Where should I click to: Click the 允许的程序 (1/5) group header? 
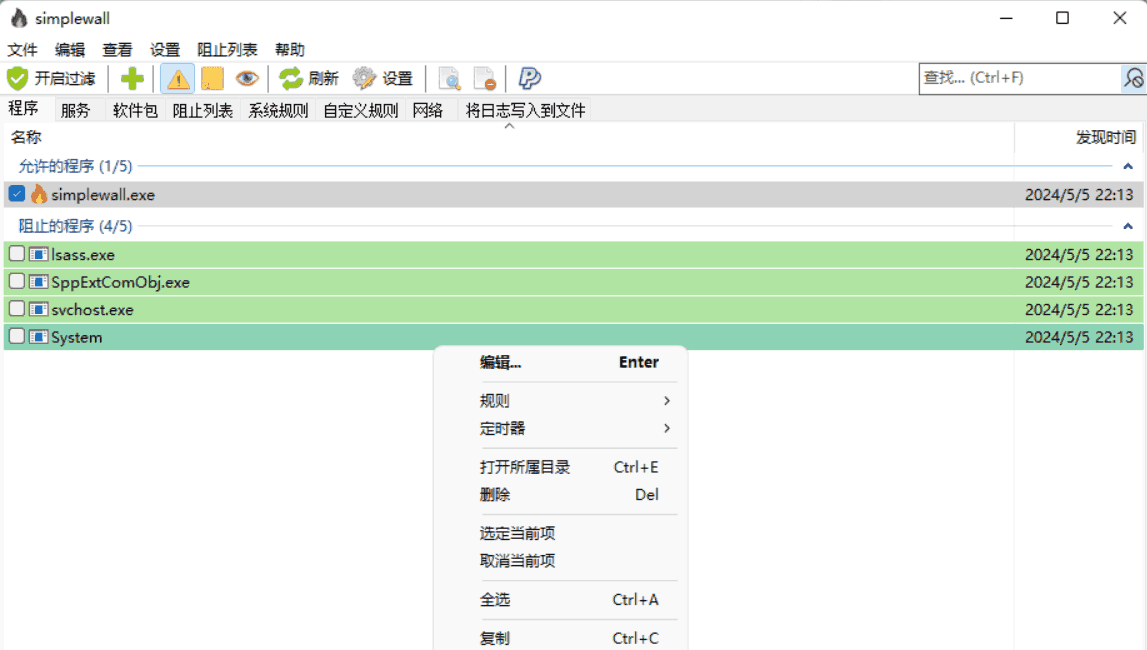click(75, 167)
